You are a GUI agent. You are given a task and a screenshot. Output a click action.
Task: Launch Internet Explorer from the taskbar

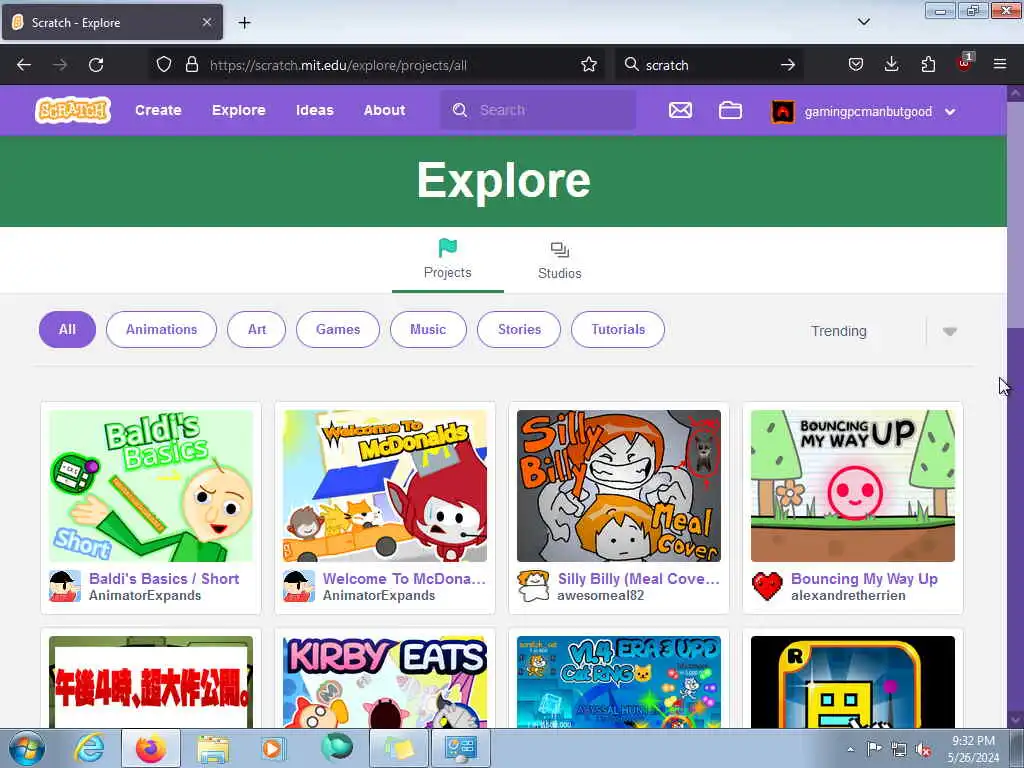89,748
